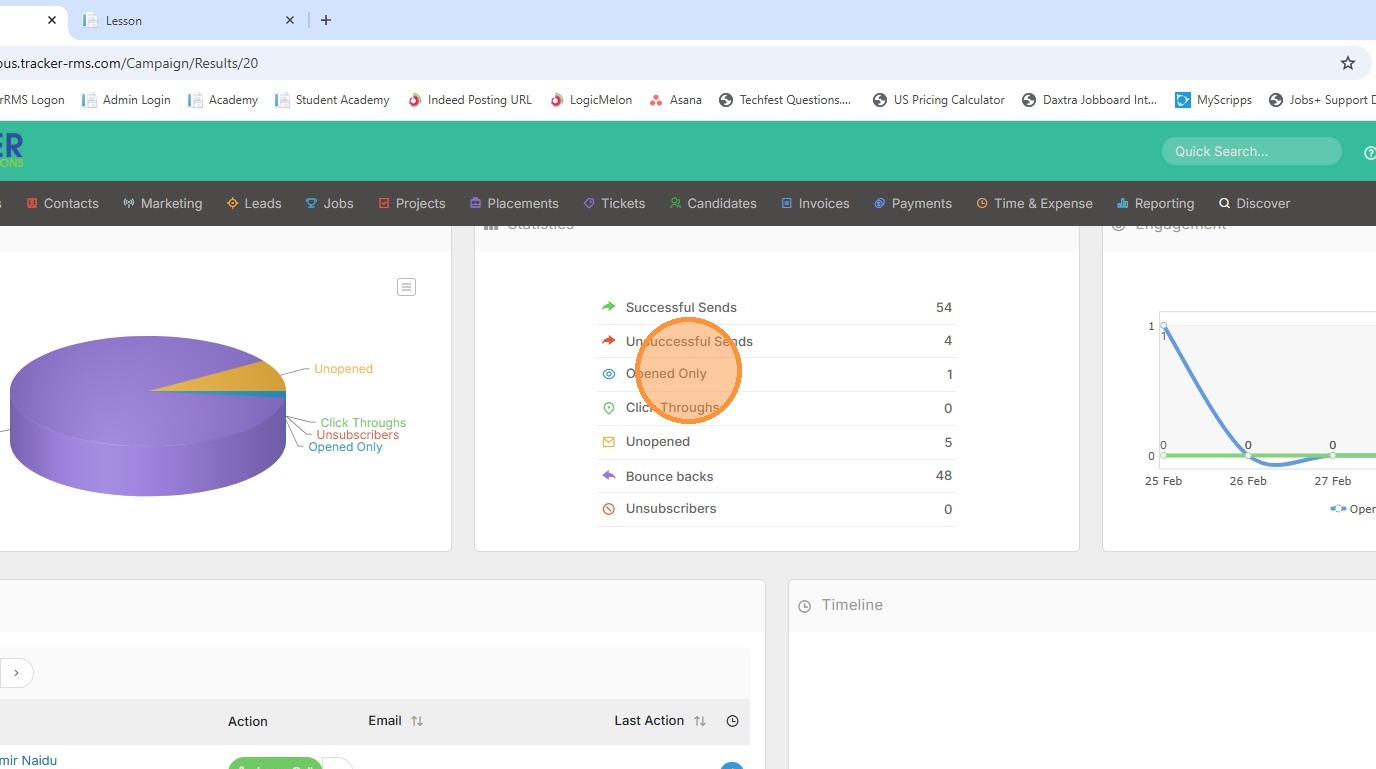Click the Successful Sends green arrow icon
The width and height of the screenshot is (1376, 769).
tap(608, 307)
